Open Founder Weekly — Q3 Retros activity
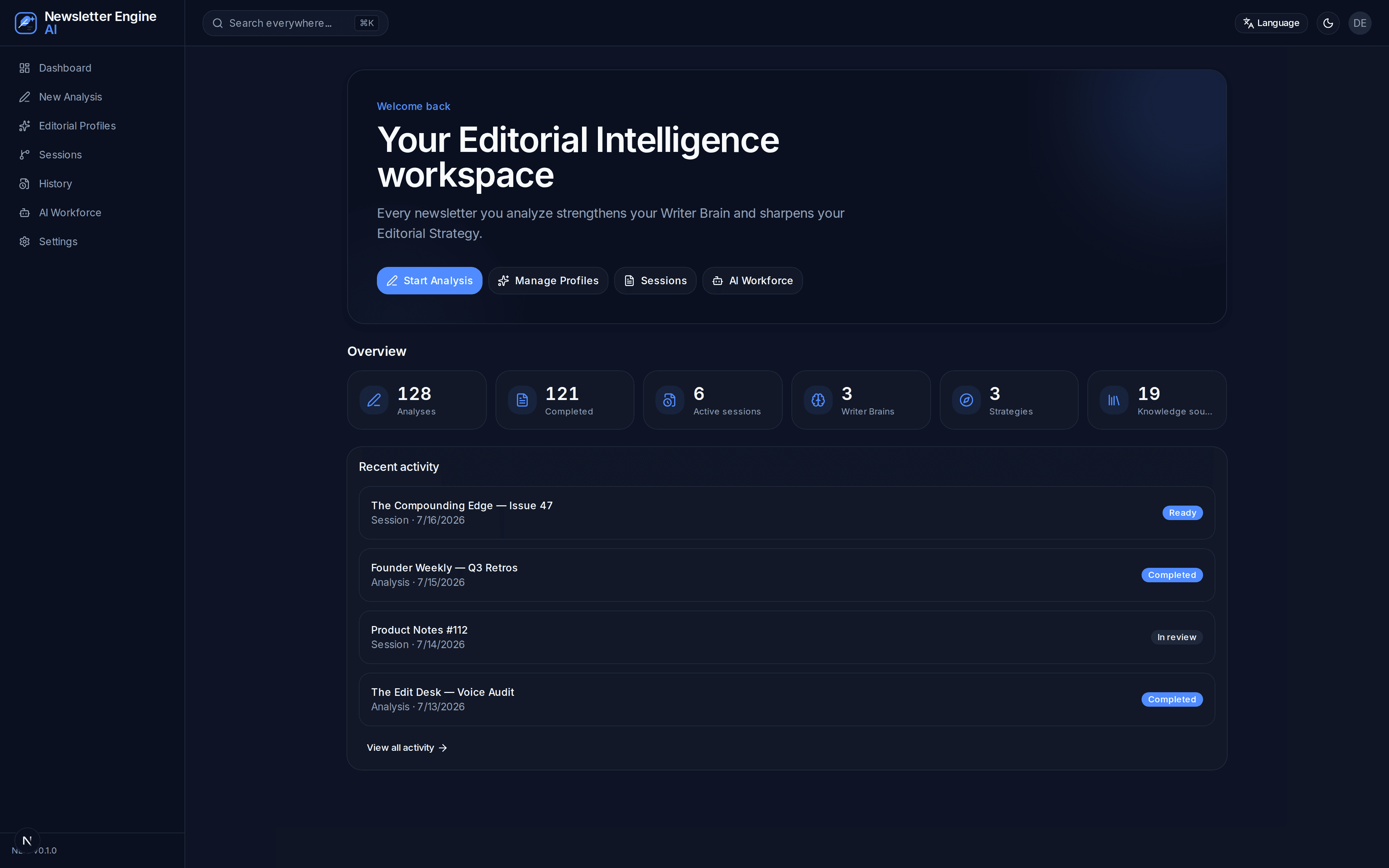 [x=786, y=575]
